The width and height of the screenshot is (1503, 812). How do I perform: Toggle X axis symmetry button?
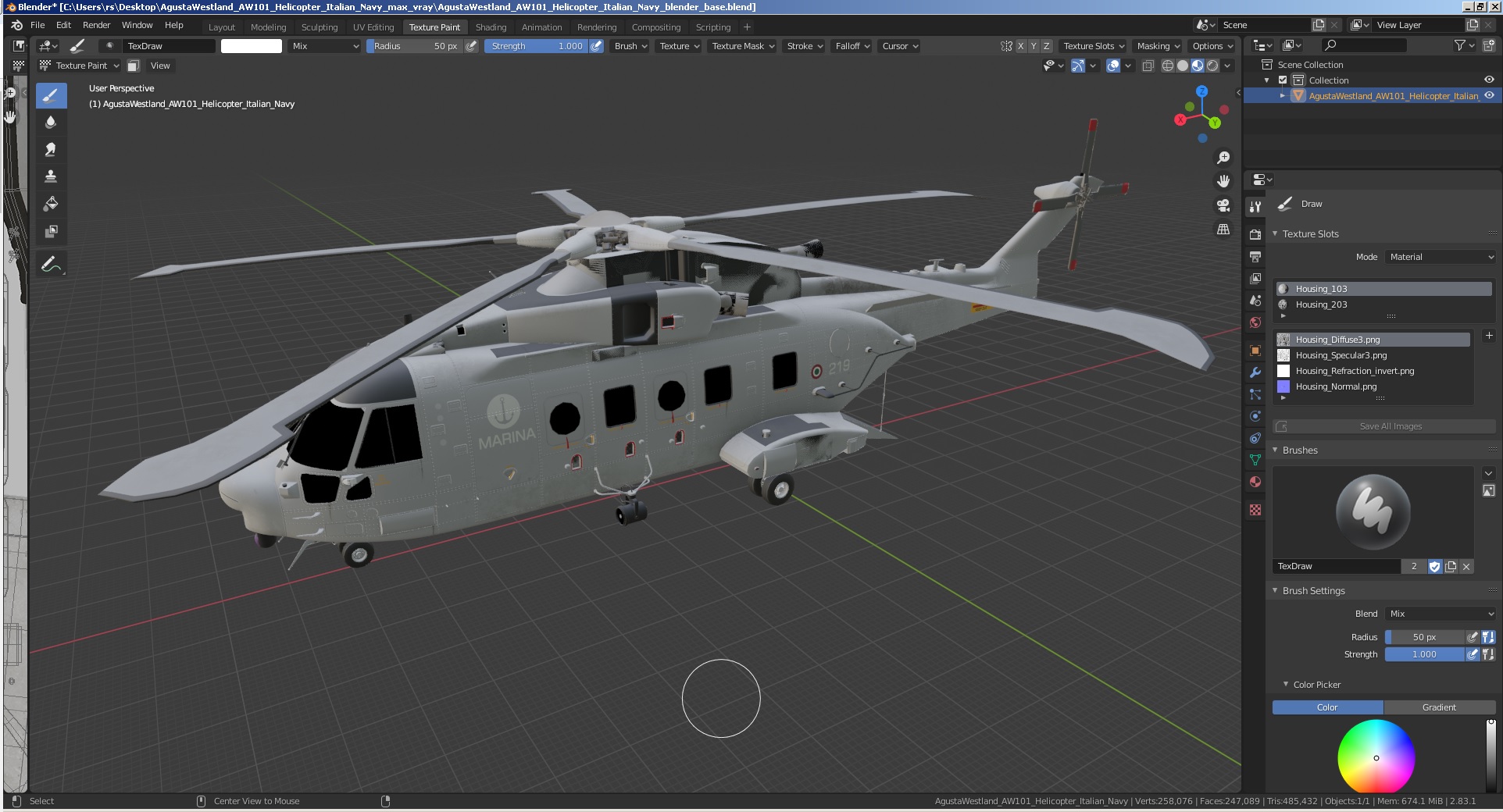pos(1020,46)
